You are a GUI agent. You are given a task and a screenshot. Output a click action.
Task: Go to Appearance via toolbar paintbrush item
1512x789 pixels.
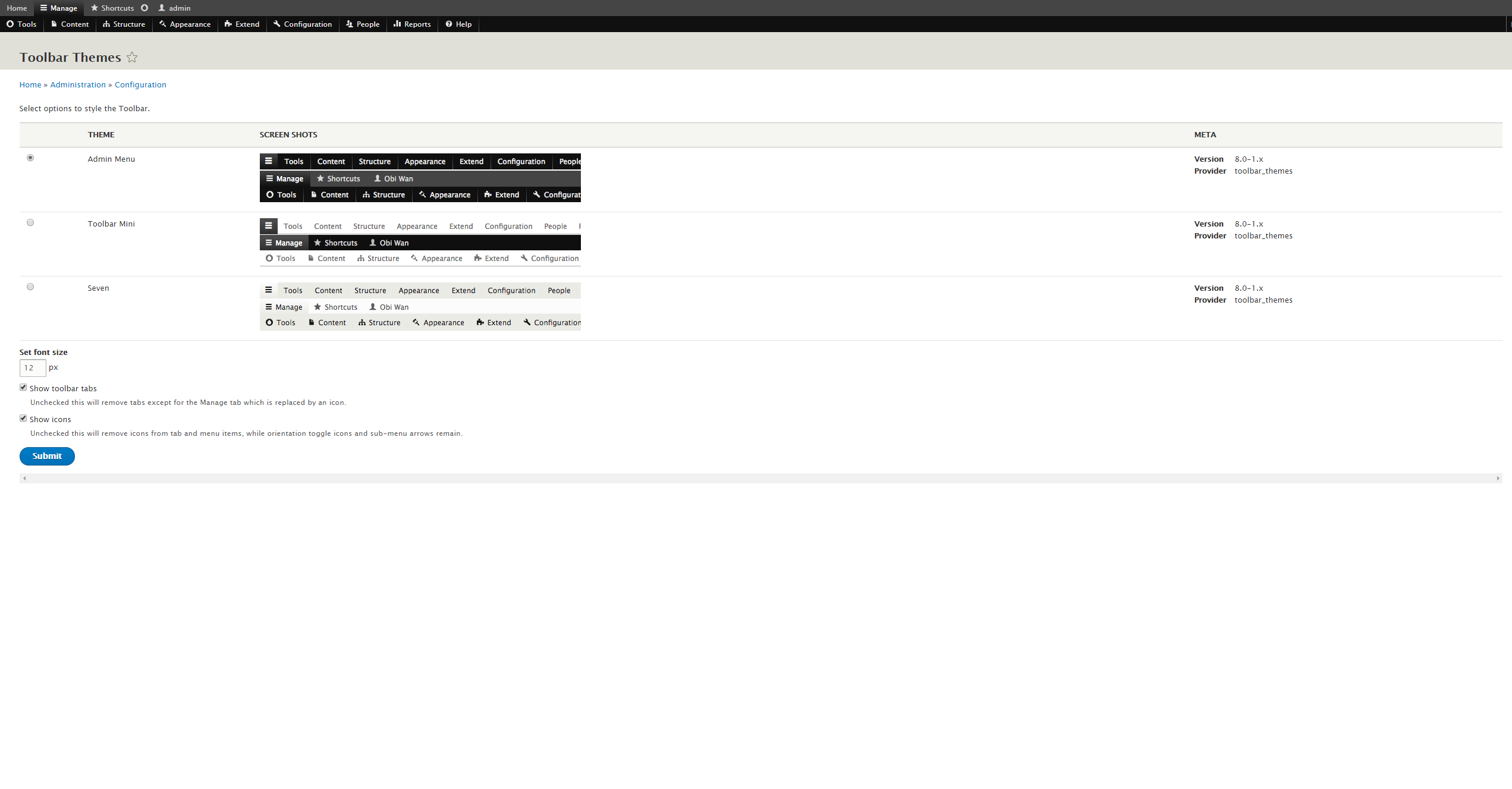pyautogui.click(x=185, y=24)
